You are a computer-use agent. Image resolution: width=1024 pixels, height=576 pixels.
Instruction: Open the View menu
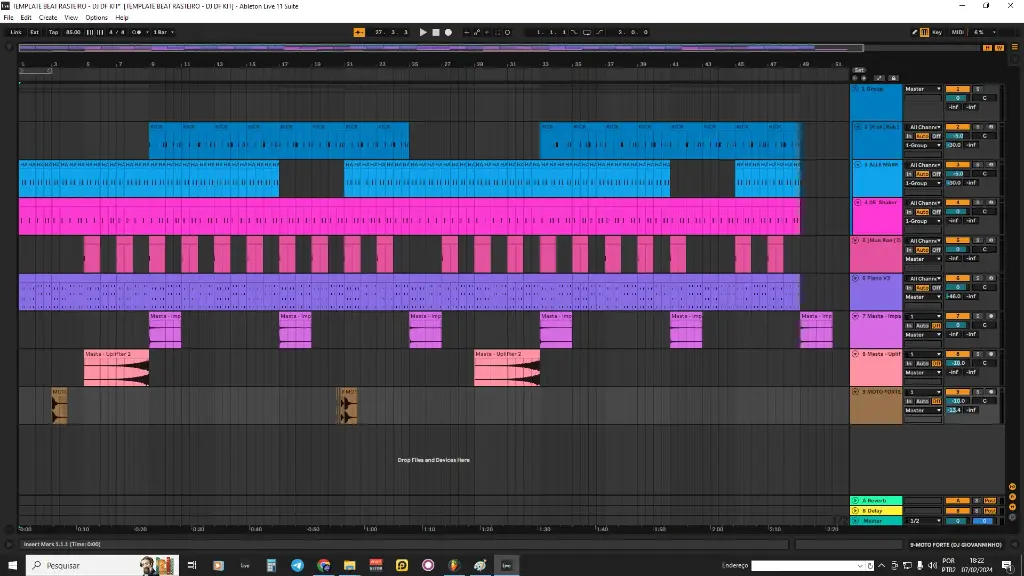[71, 18]
